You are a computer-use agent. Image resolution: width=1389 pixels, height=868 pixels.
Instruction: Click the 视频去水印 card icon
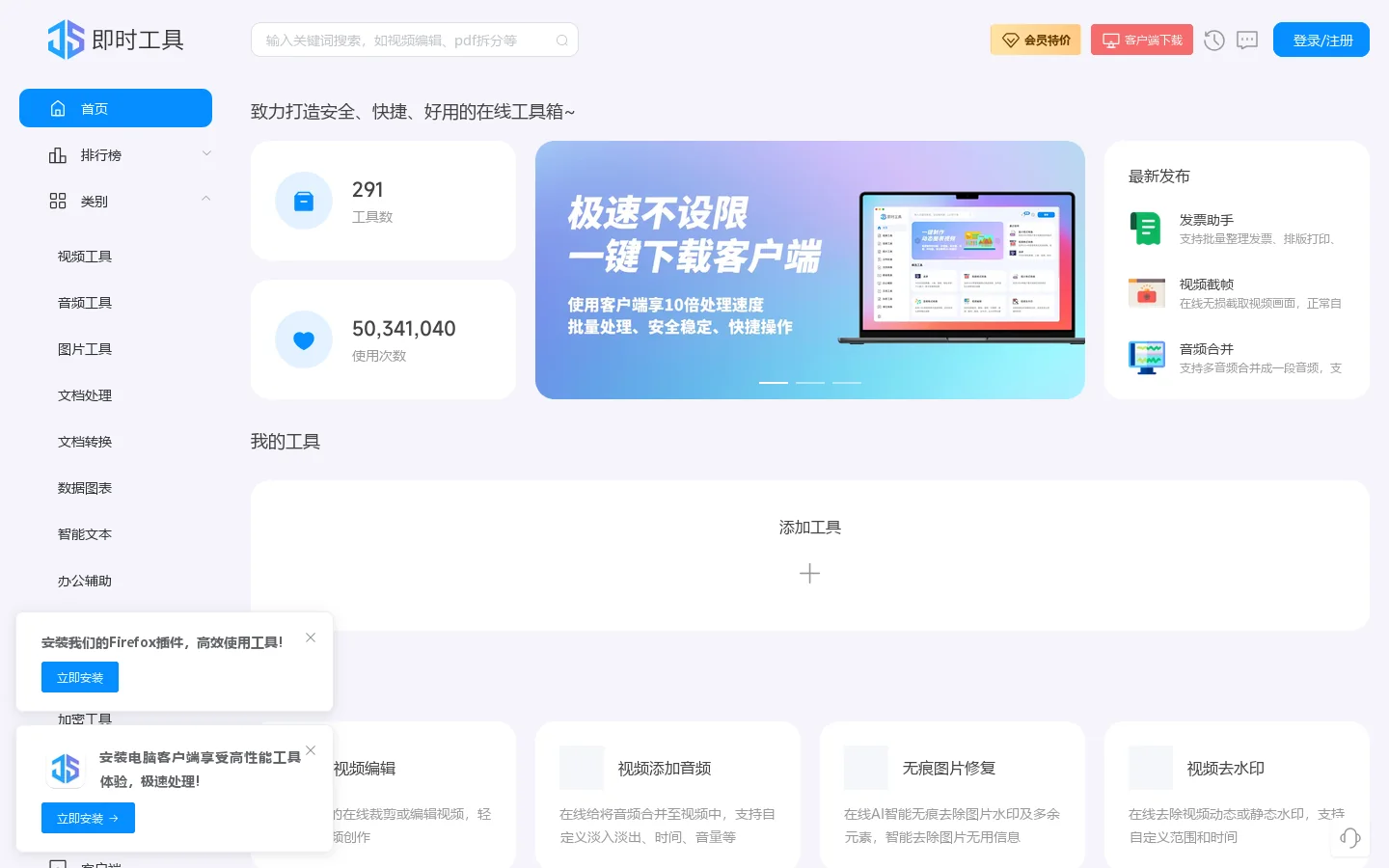coord(1151,768)
